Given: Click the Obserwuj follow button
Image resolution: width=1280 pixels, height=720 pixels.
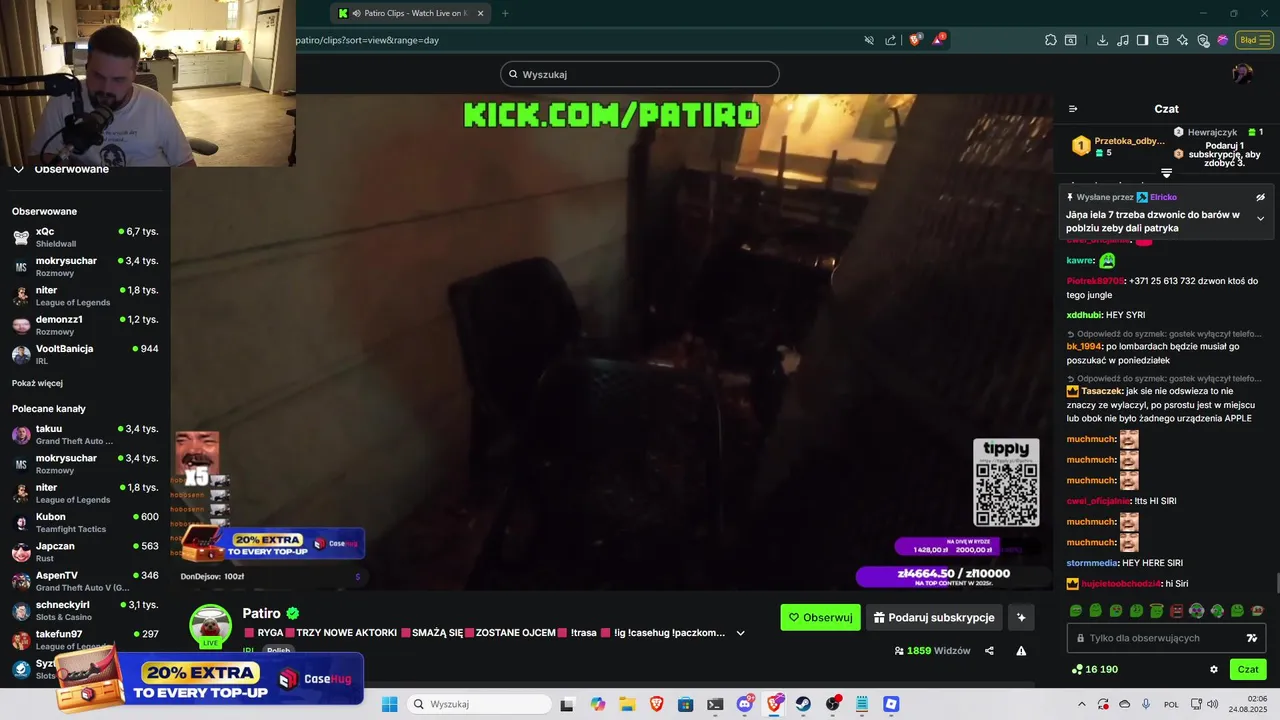Looking at the screenshot, I should (x=820, y=617).
